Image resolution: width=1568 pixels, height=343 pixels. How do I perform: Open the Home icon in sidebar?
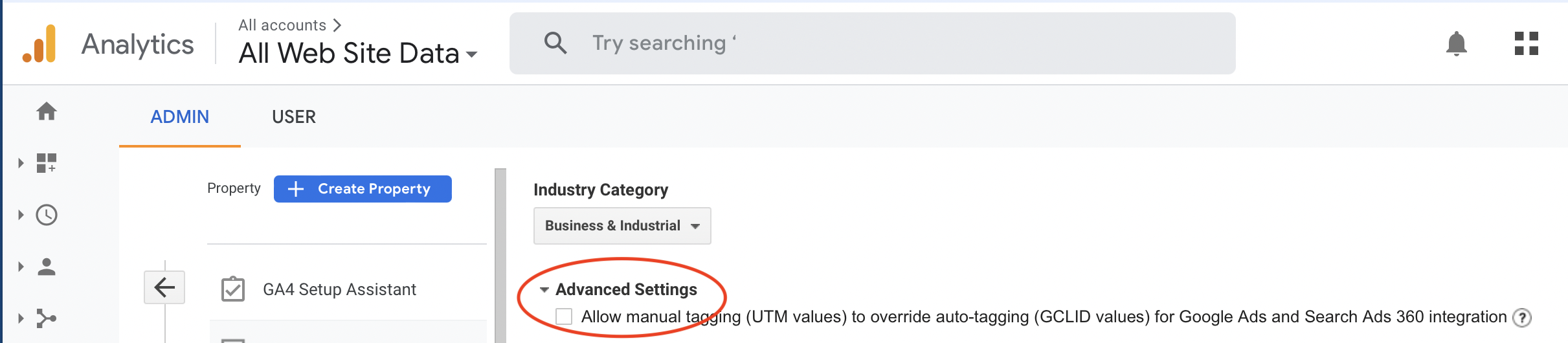pyautogui.click(x=47, y=111)
